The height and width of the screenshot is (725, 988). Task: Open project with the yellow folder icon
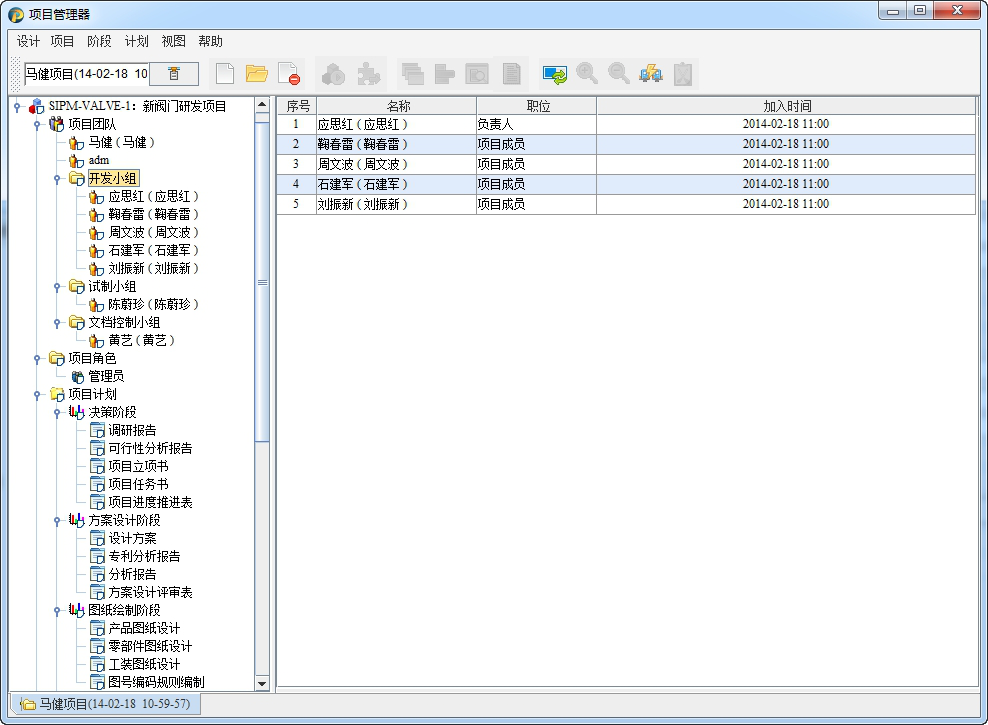[256, 74]
